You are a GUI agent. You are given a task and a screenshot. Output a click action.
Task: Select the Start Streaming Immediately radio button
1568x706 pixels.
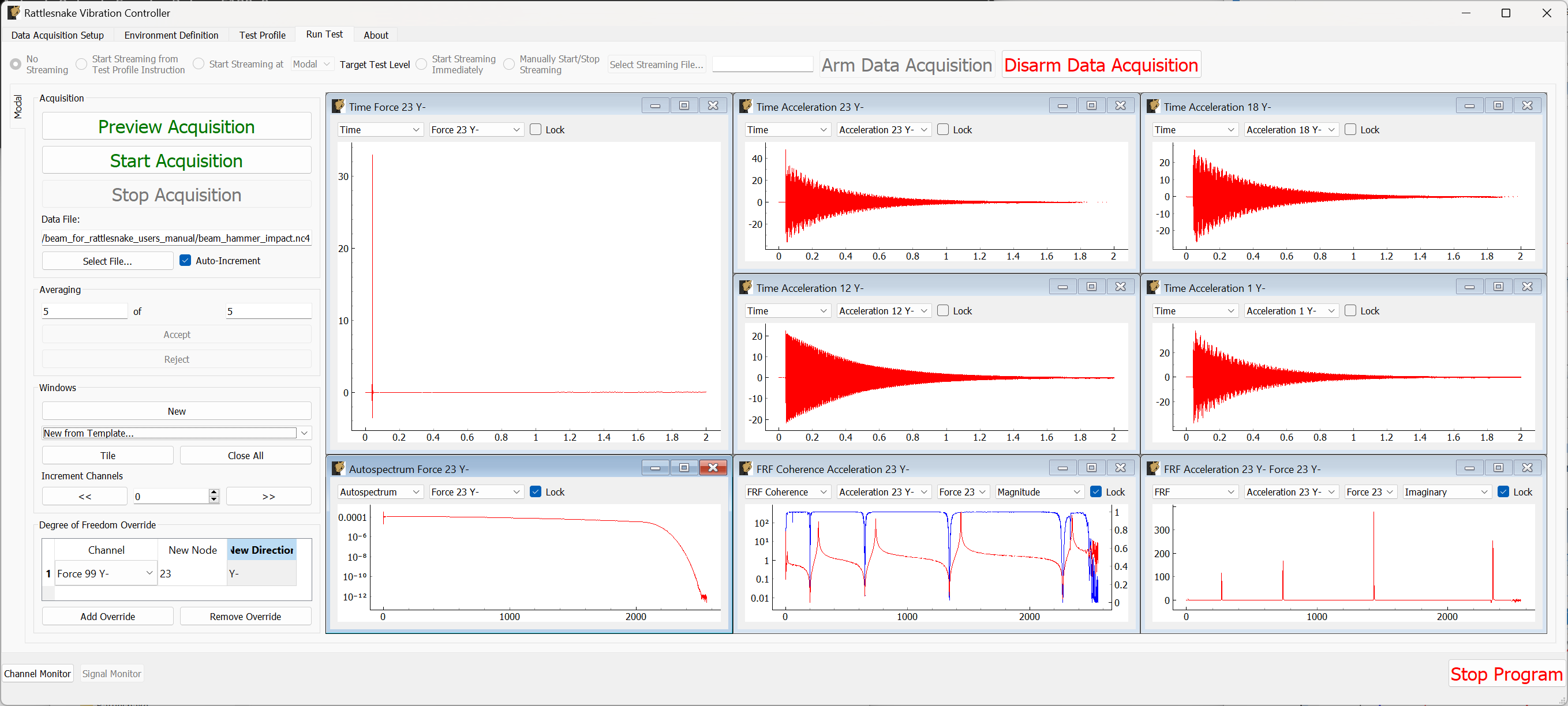click(x=421, y=64)
